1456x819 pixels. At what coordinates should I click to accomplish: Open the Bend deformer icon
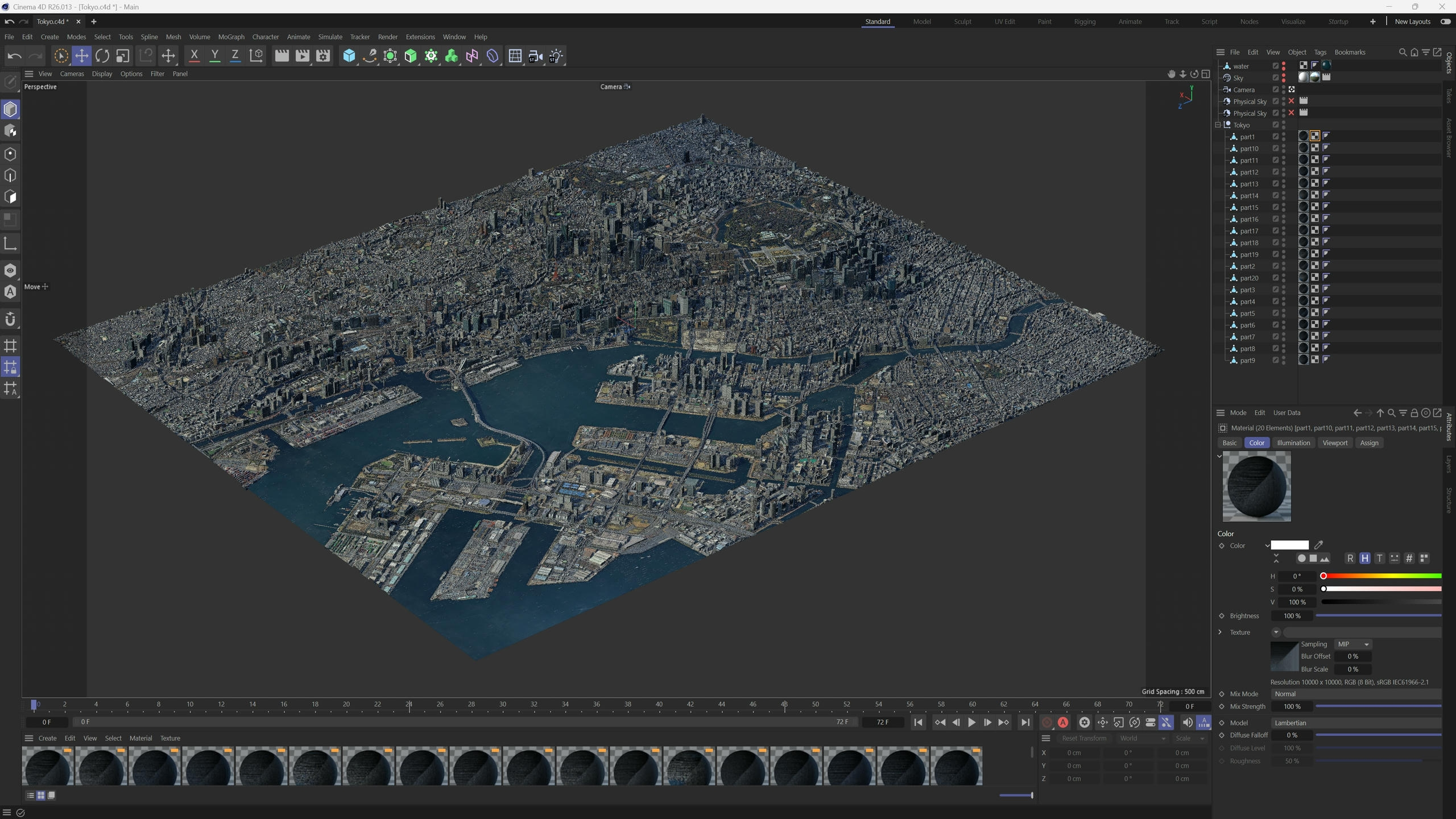click(x=493, y=56)
